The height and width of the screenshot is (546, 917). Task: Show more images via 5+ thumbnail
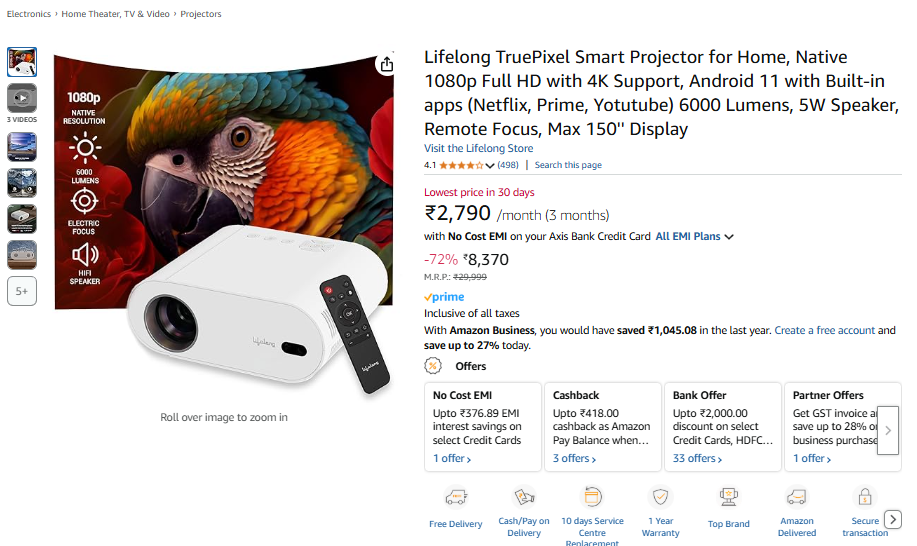(x=22, y=291)
